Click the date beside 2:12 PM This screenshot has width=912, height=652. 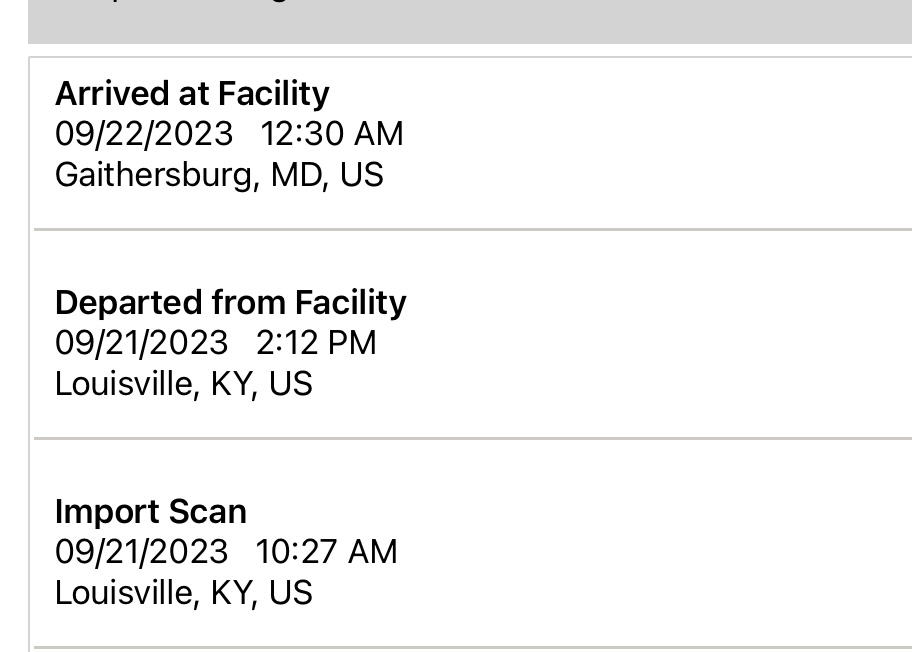coord(141,343)
